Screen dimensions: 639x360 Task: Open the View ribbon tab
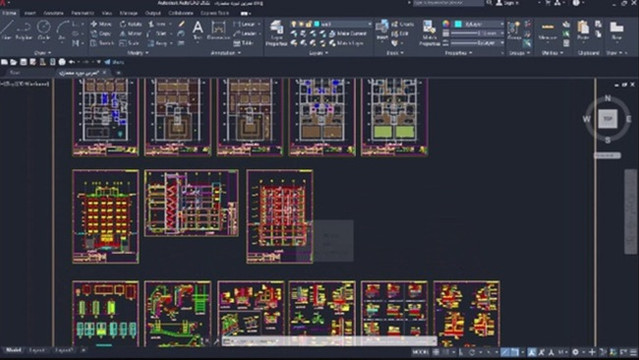point(107,13)
